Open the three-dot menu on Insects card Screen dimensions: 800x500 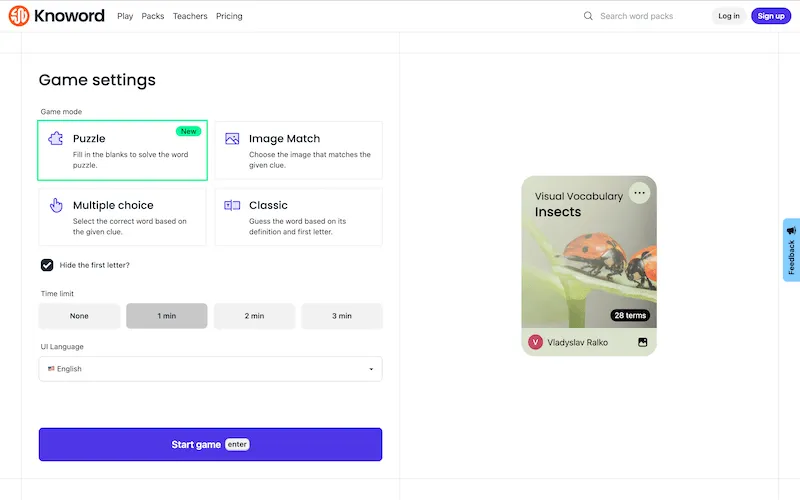640,193
